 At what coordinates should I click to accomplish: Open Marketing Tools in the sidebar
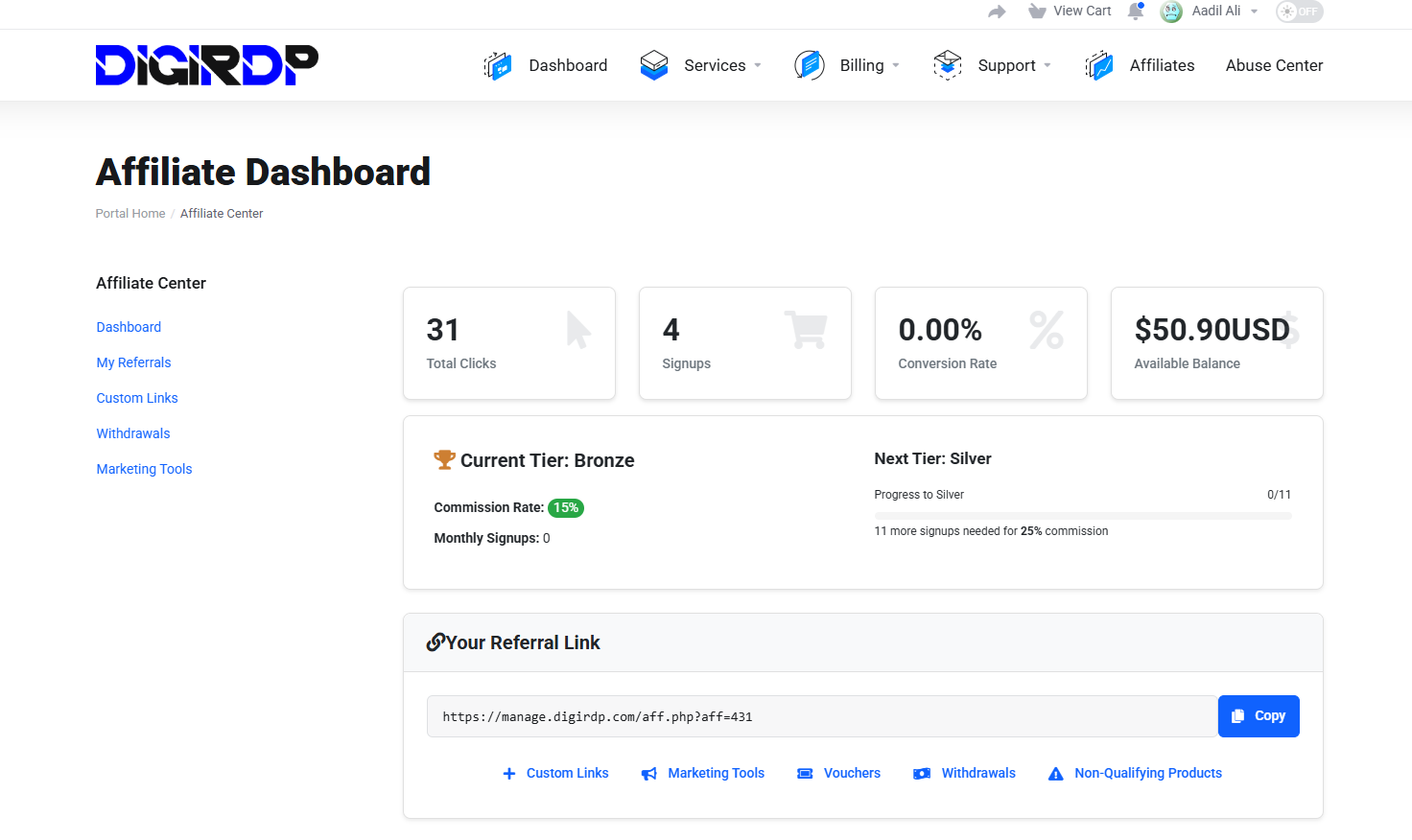144,469
